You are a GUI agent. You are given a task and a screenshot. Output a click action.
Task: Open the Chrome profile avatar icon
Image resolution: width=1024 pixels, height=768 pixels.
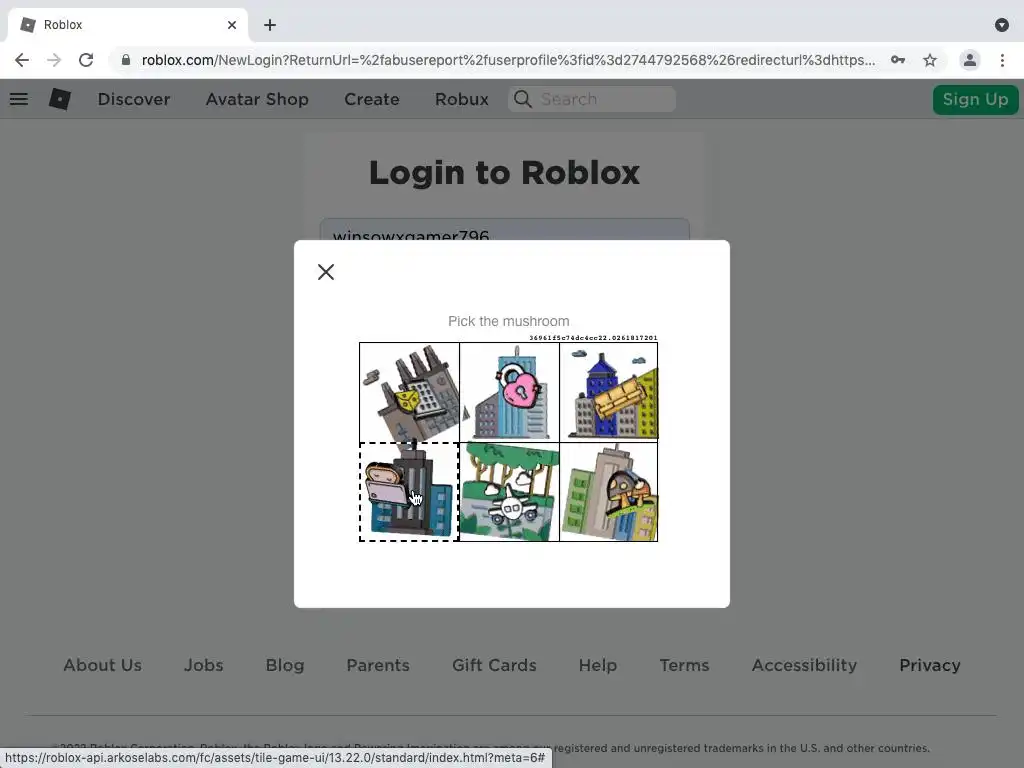970,60
